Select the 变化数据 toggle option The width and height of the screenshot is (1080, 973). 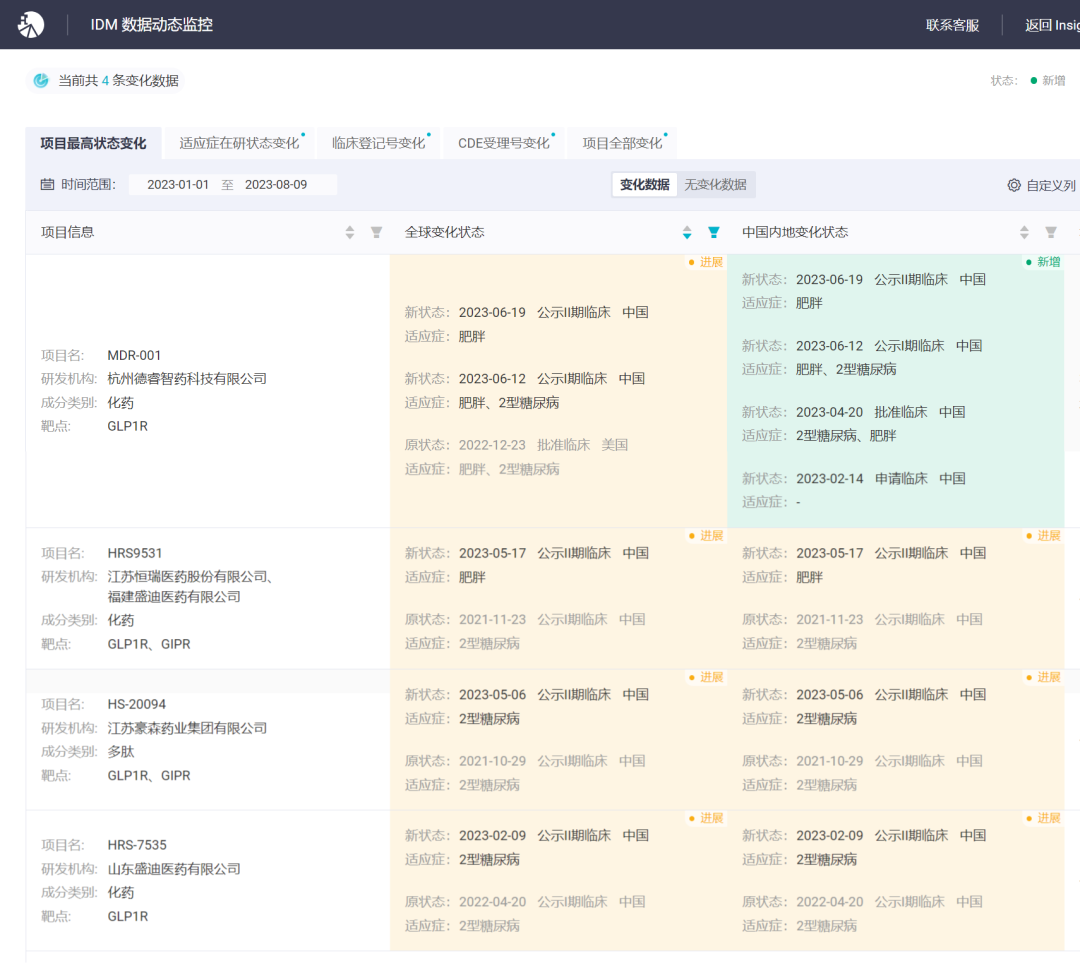(x=645, y=185)
